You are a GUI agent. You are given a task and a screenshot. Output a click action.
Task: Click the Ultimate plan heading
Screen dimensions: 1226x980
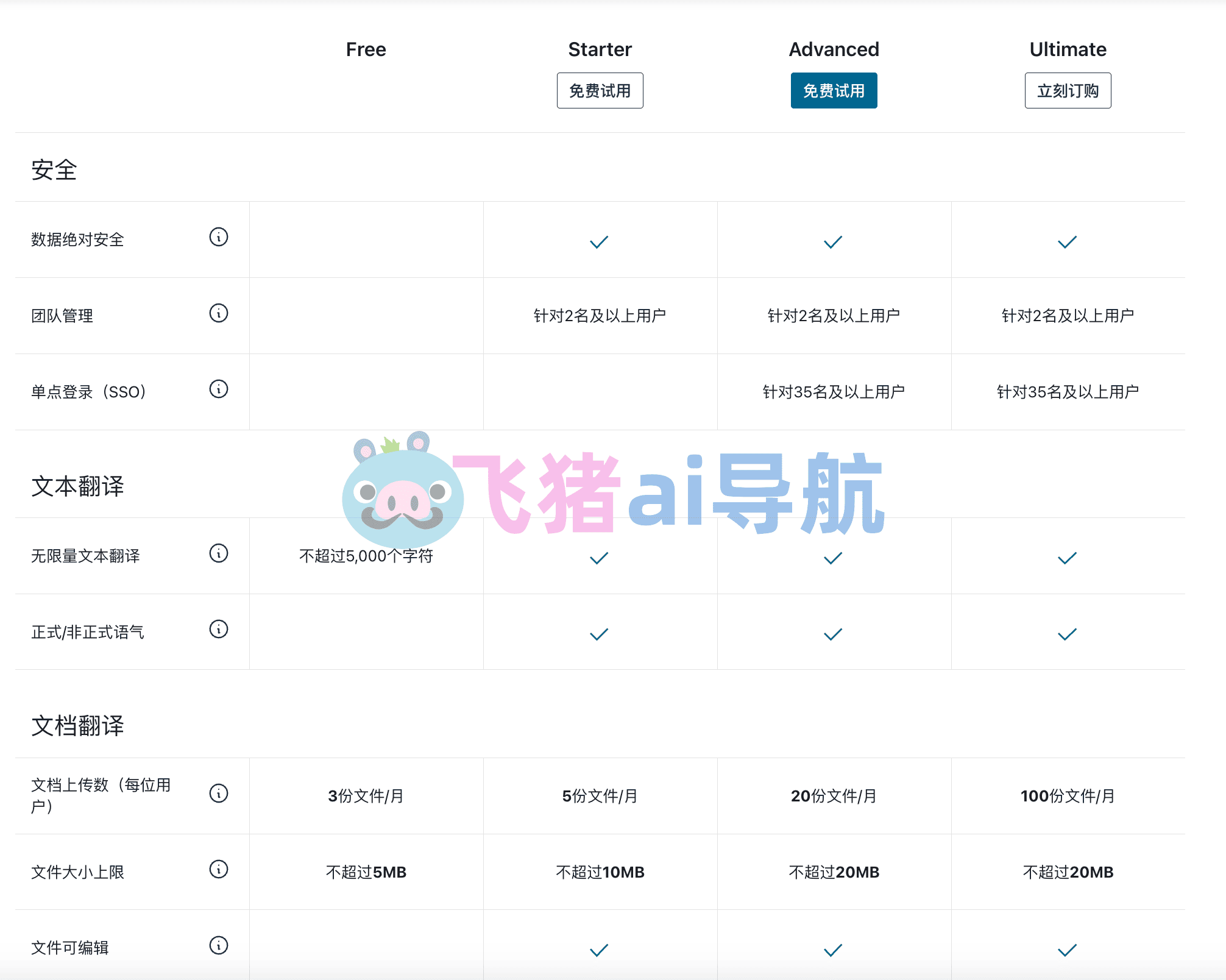(1068, 49)
